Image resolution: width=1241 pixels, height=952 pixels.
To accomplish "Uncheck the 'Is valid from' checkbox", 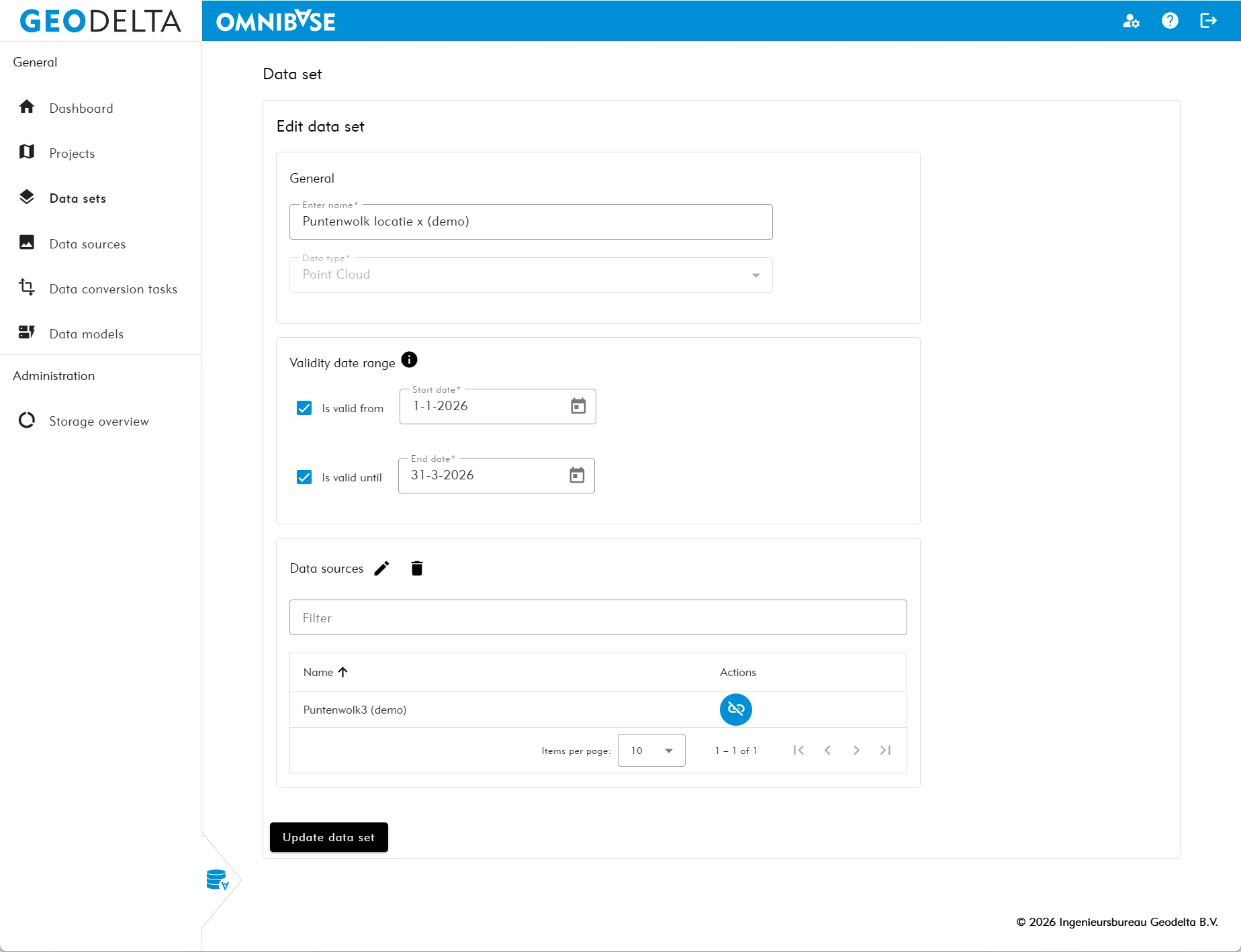I will [x=304, y=408].
